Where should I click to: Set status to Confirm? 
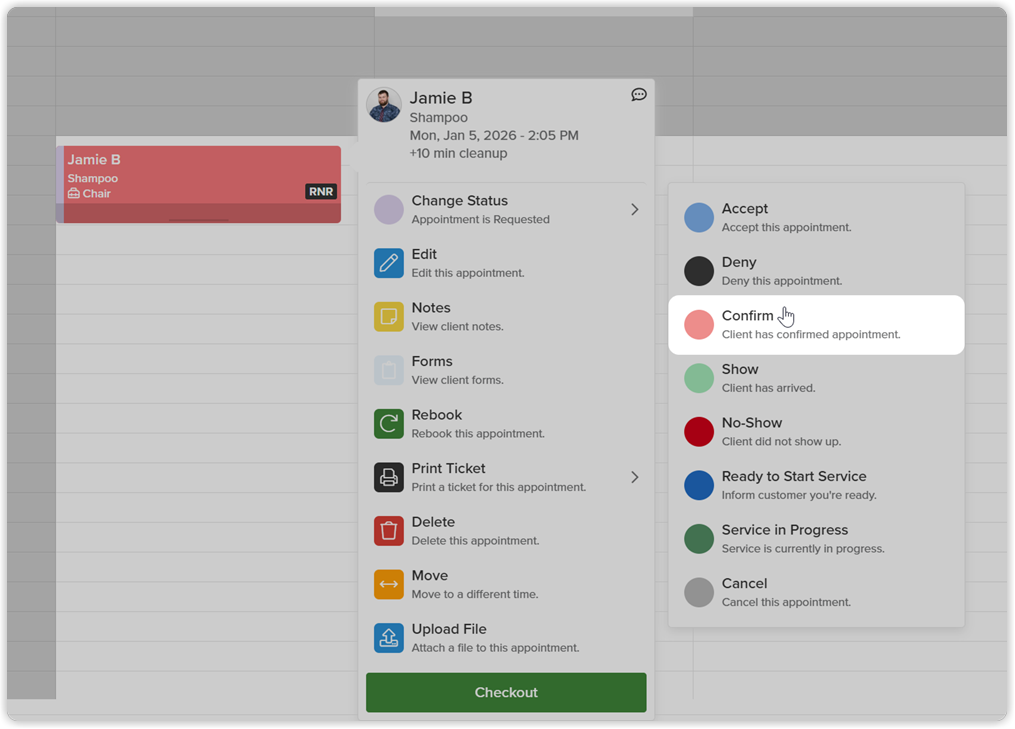click(816, 325)
